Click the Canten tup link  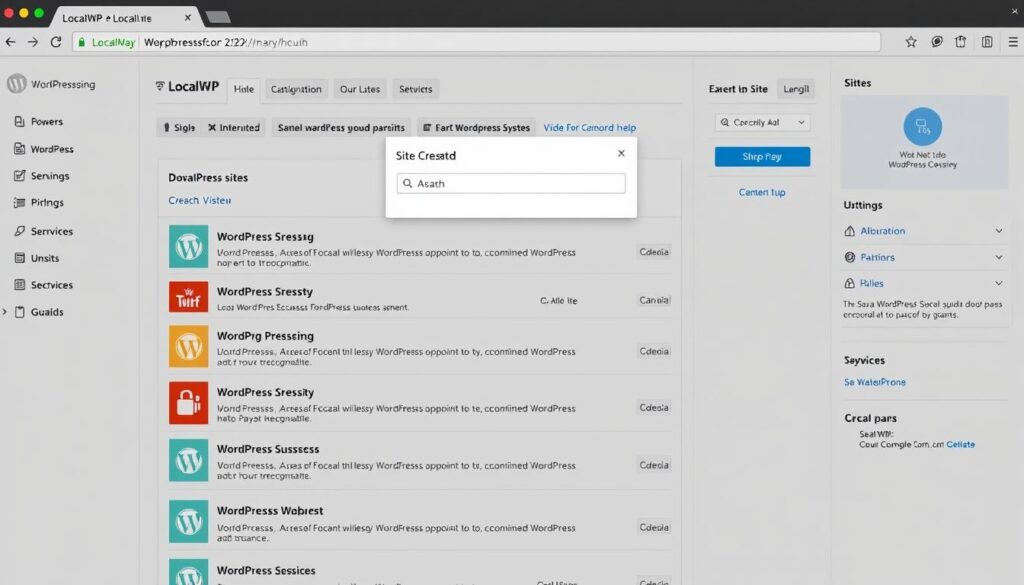tap(762, 192)
